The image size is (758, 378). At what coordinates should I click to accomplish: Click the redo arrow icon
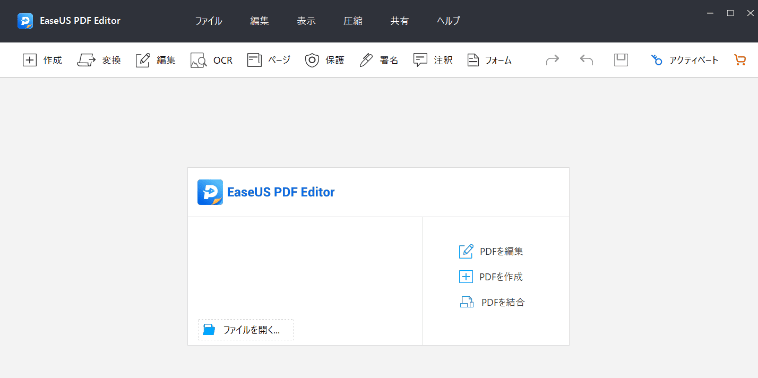(552, 60)
